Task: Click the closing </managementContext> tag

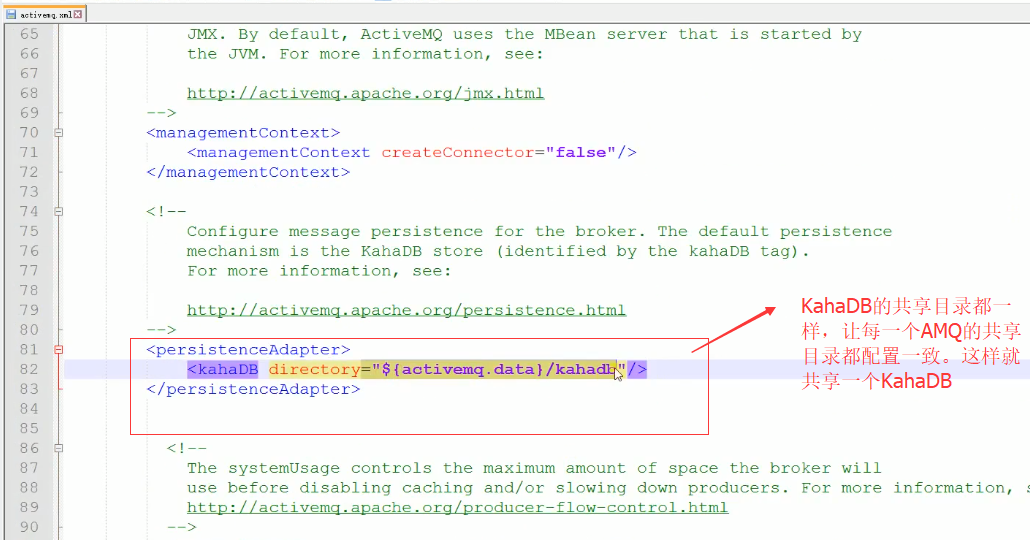Action: coord(248,172)
